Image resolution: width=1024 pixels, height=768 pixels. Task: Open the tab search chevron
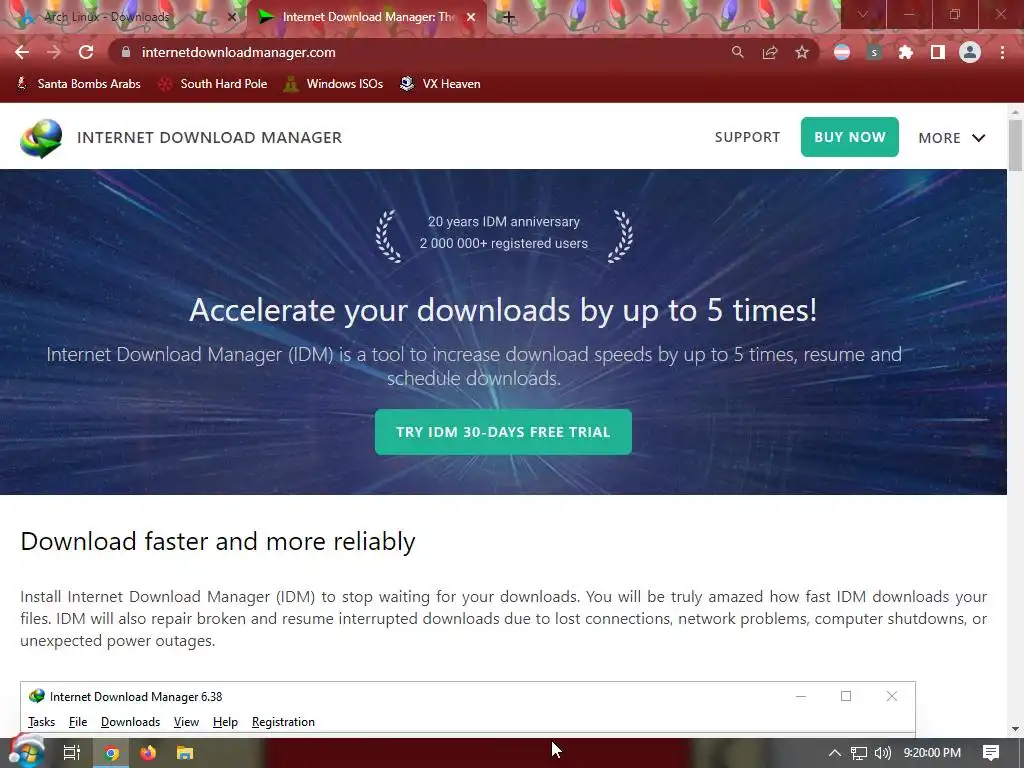tap(863, 14)
